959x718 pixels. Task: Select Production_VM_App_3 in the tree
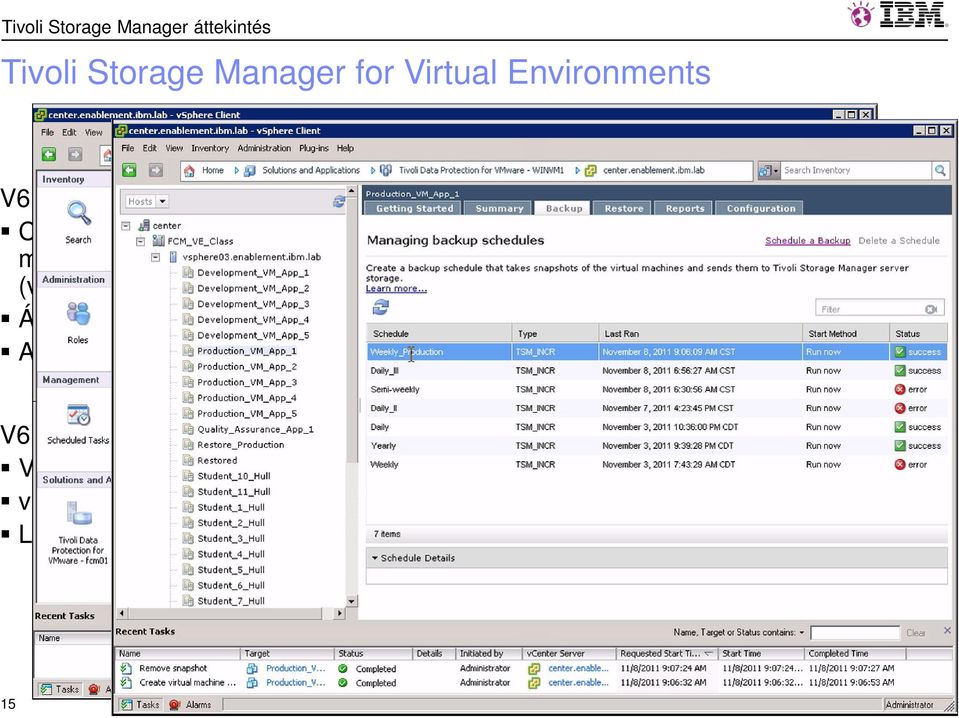(246, 382)
